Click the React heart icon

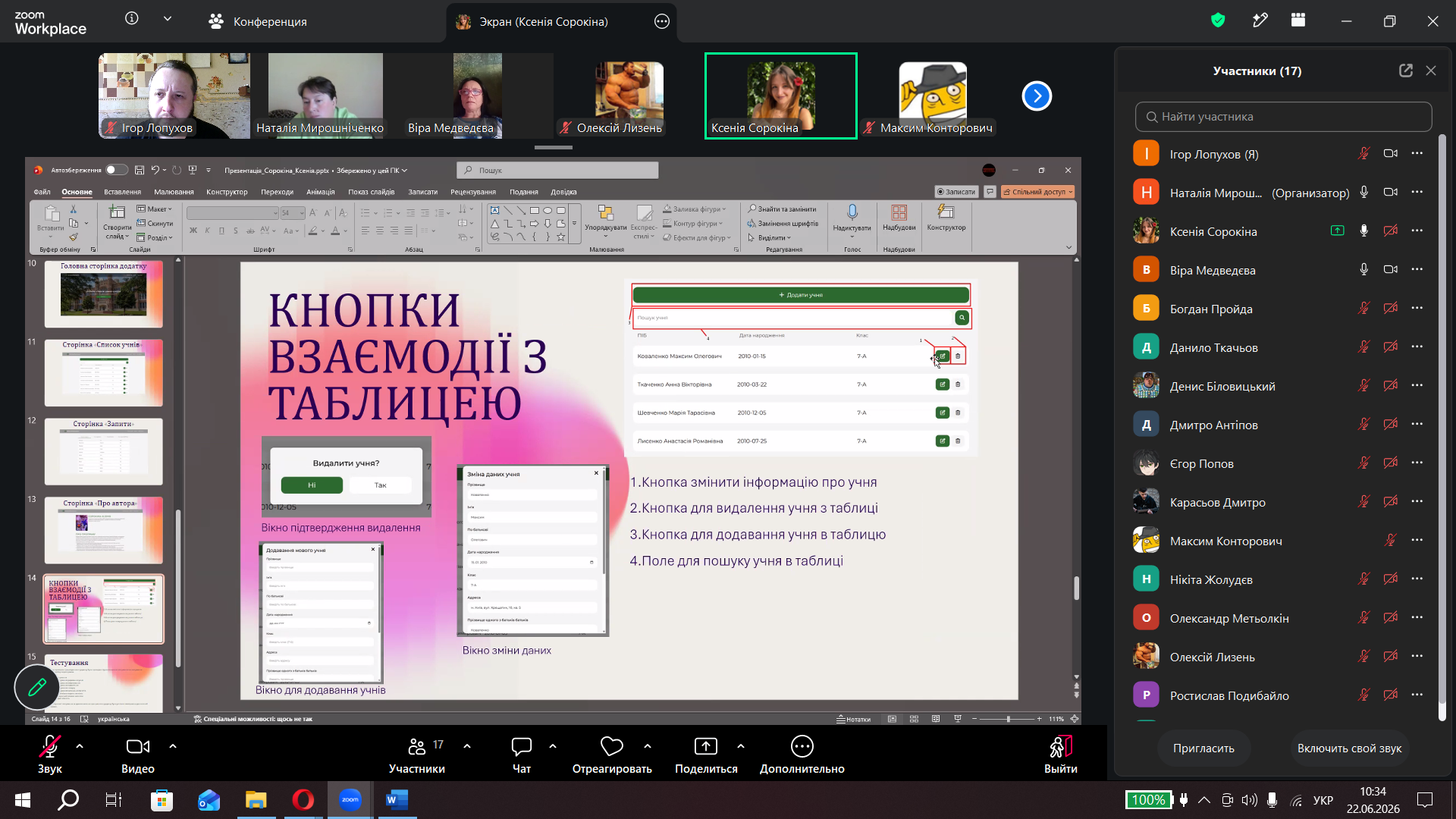point(612,747)
